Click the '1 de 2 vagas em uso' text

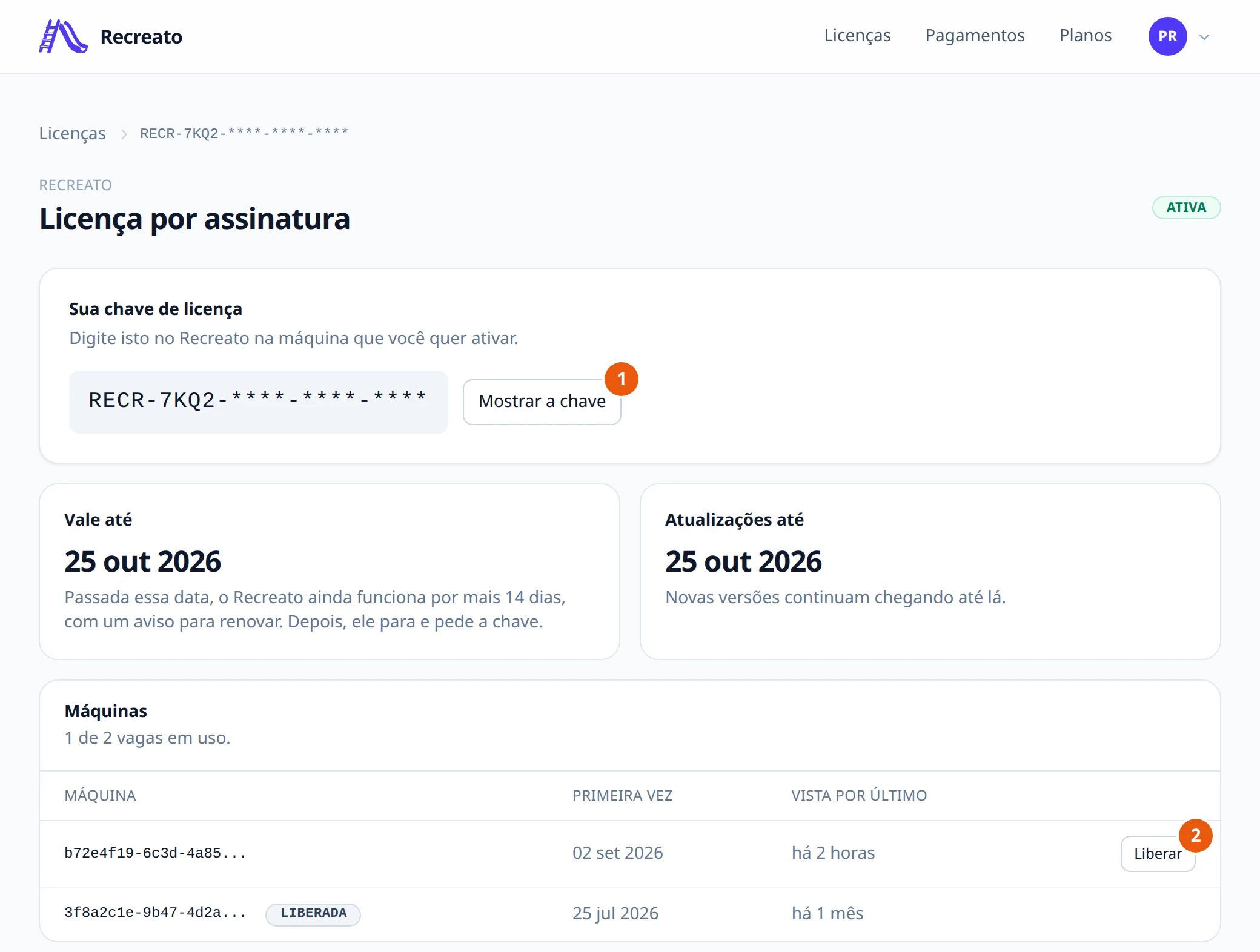point(147,738)
